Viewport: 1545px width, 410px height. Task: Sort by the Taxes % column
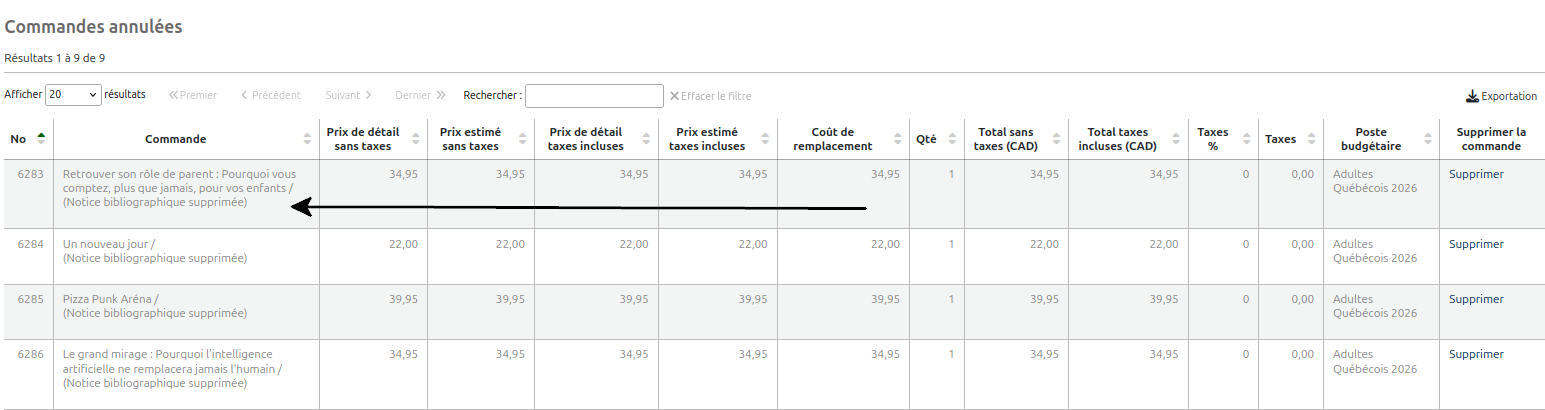(x=1220, y=139)
